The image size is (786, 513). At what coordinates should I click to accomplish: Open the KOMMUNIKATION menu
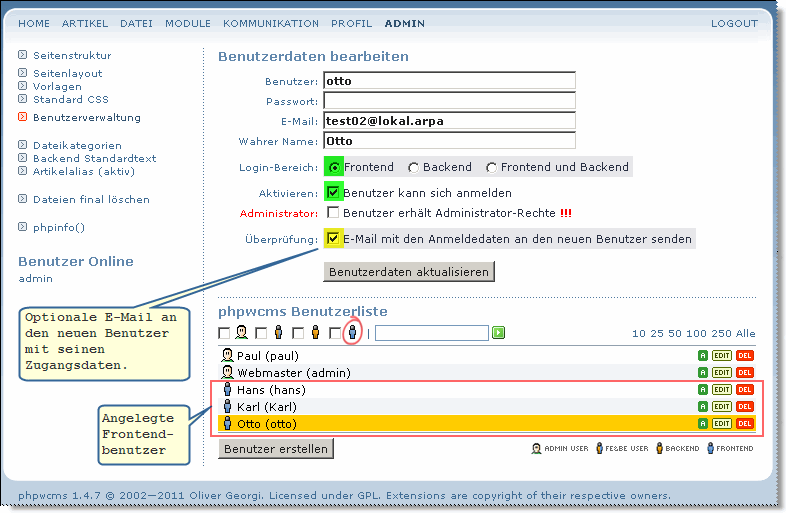[x=270, y=23]
